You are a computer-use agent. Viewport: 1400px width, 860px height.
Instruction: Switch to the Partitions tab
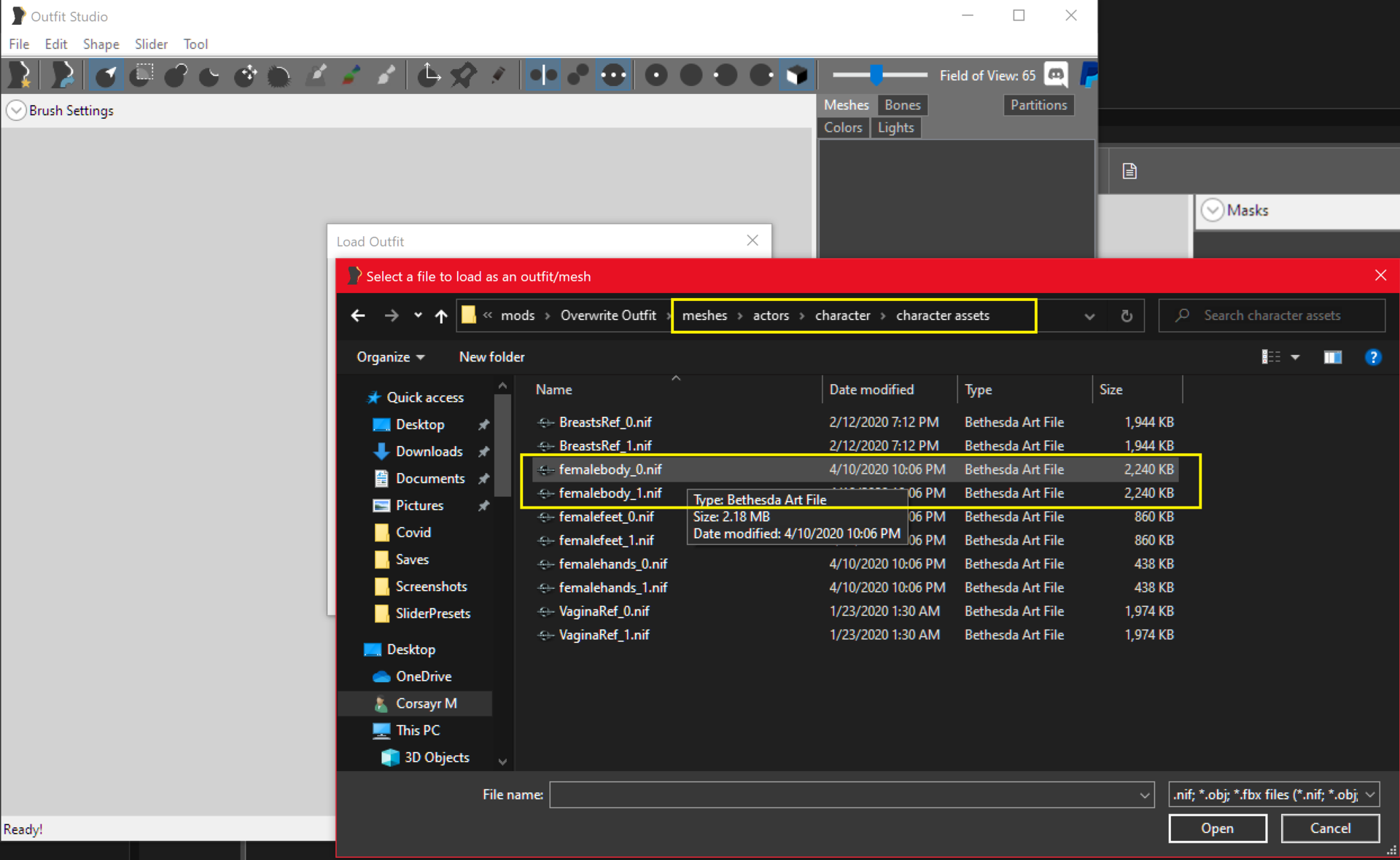1038,105
